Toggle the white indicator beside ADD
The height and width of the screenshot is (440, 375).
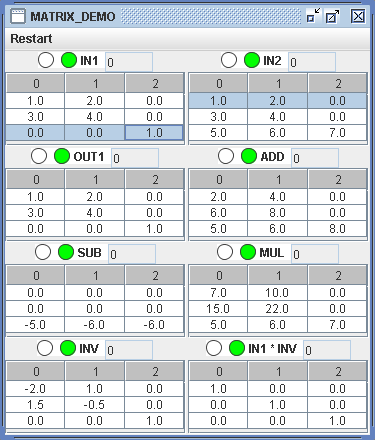pos(226,156)
